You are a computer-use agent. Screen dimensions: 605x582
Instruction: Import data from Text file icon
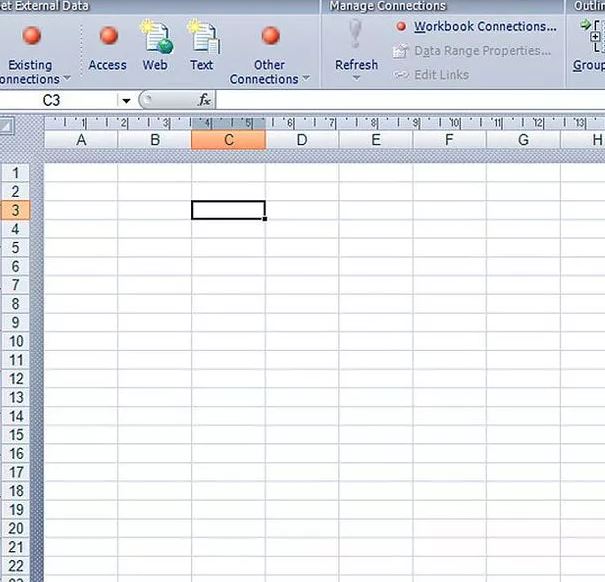pos(202,37)
